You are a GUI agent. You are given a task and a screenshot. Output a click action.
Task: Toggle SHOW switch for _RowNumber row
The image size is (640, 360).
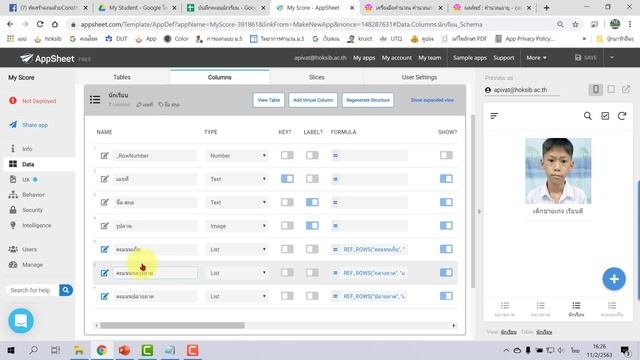(446, 155)
